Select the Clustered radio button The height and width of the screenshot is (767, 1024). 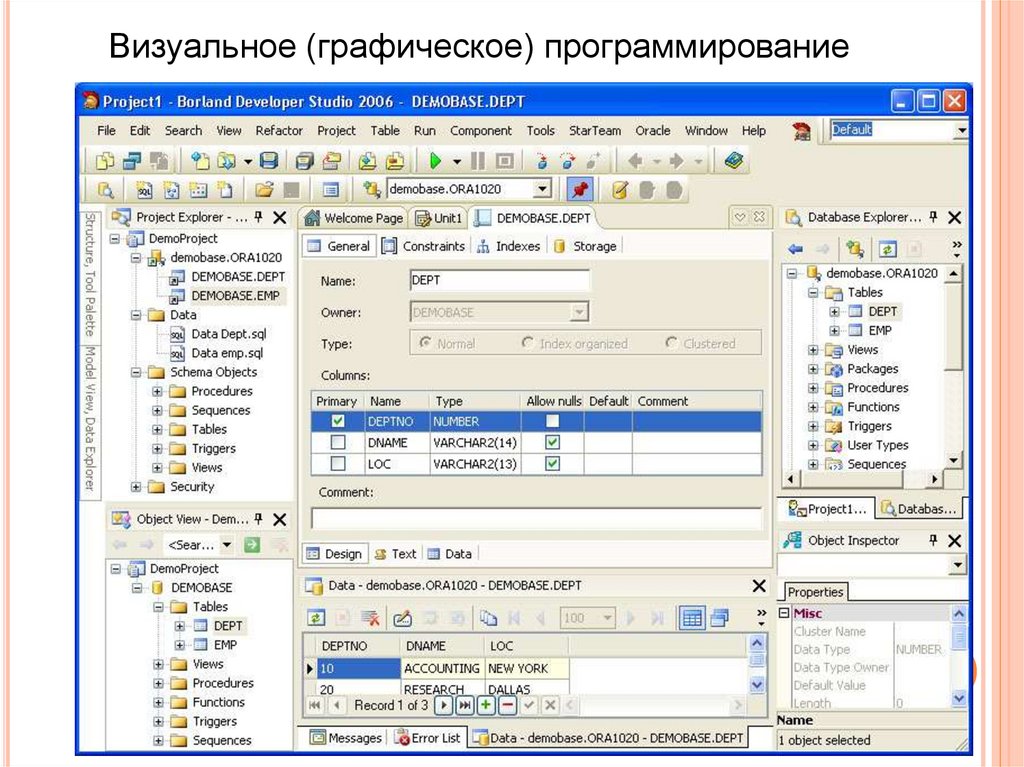click(671, 343)
